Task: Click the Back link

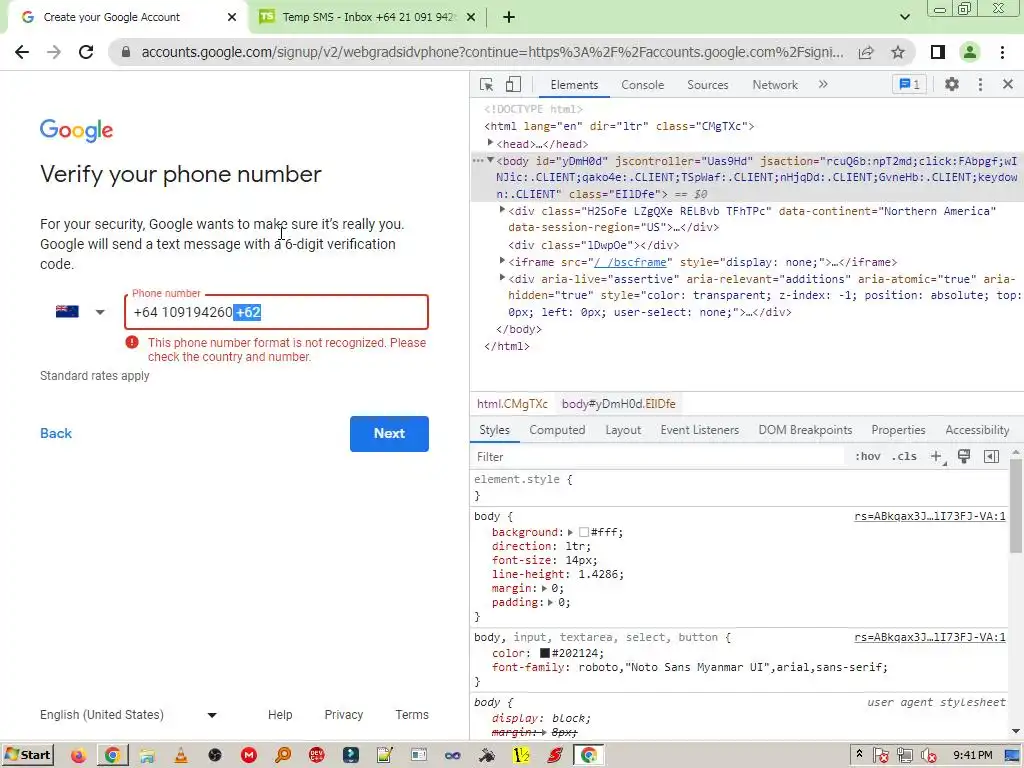Action: (56, 434)
